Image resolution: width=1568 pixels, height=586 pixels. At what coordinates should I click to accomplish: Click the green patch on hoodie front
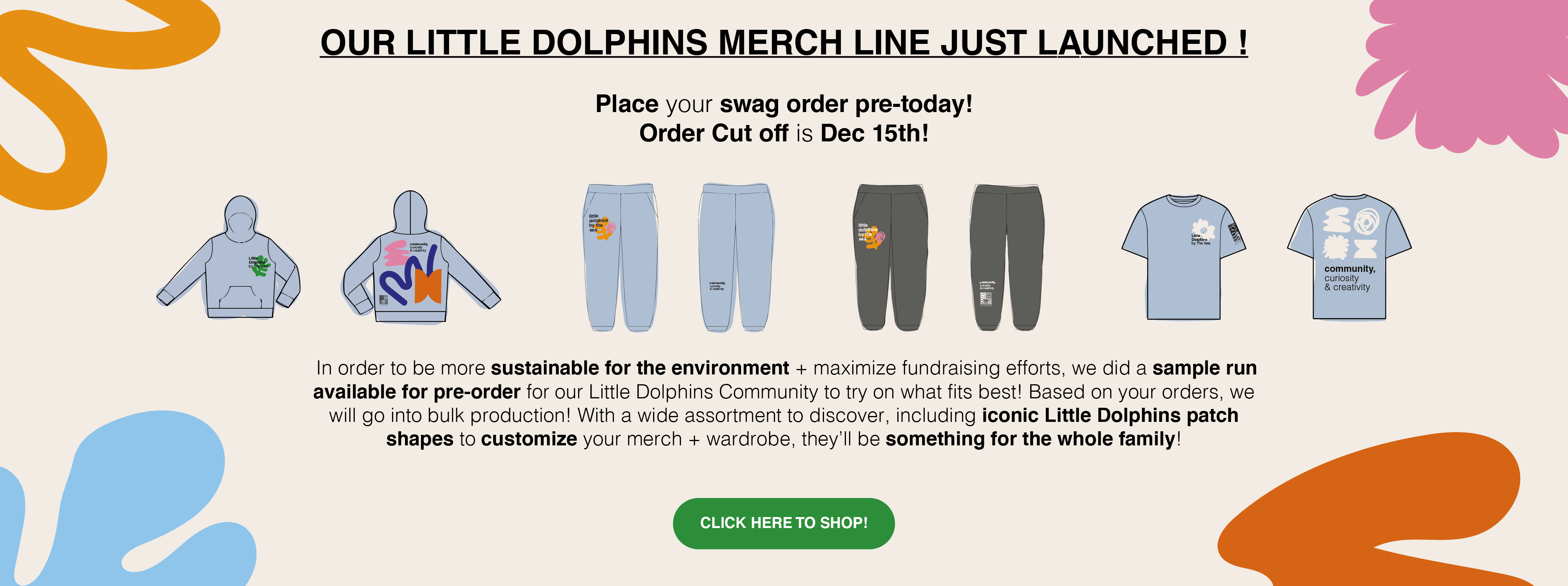point(261,266)
